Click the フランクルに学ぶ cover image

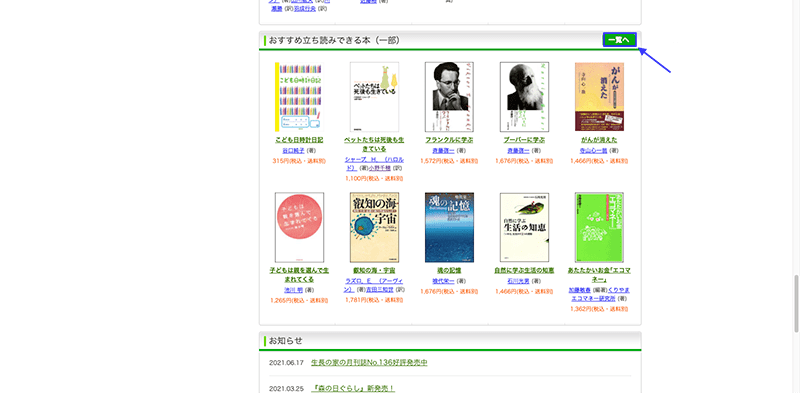449,97
